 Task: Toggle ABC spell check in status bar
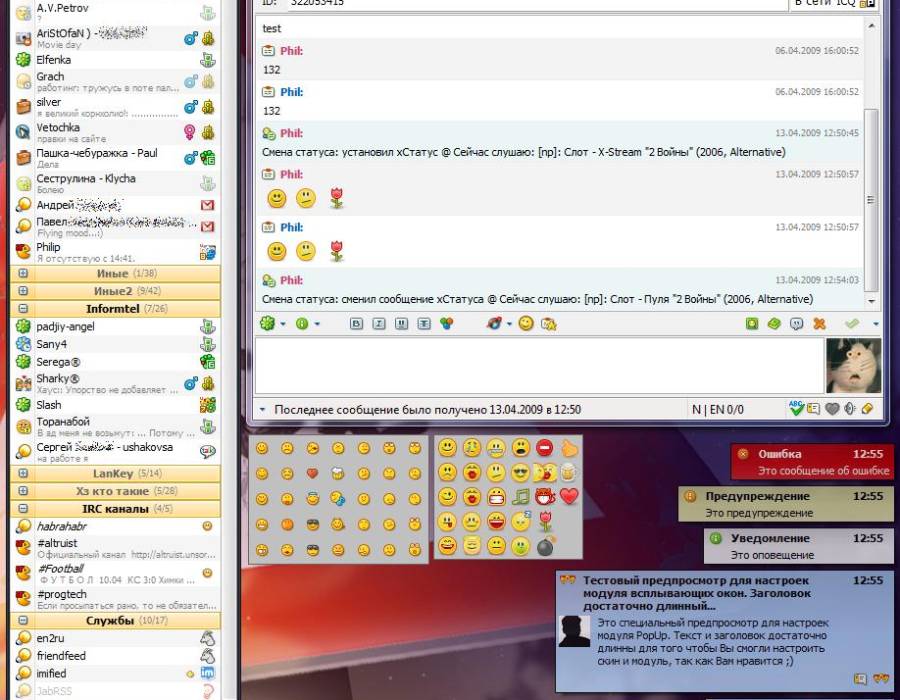pos(796,409)
